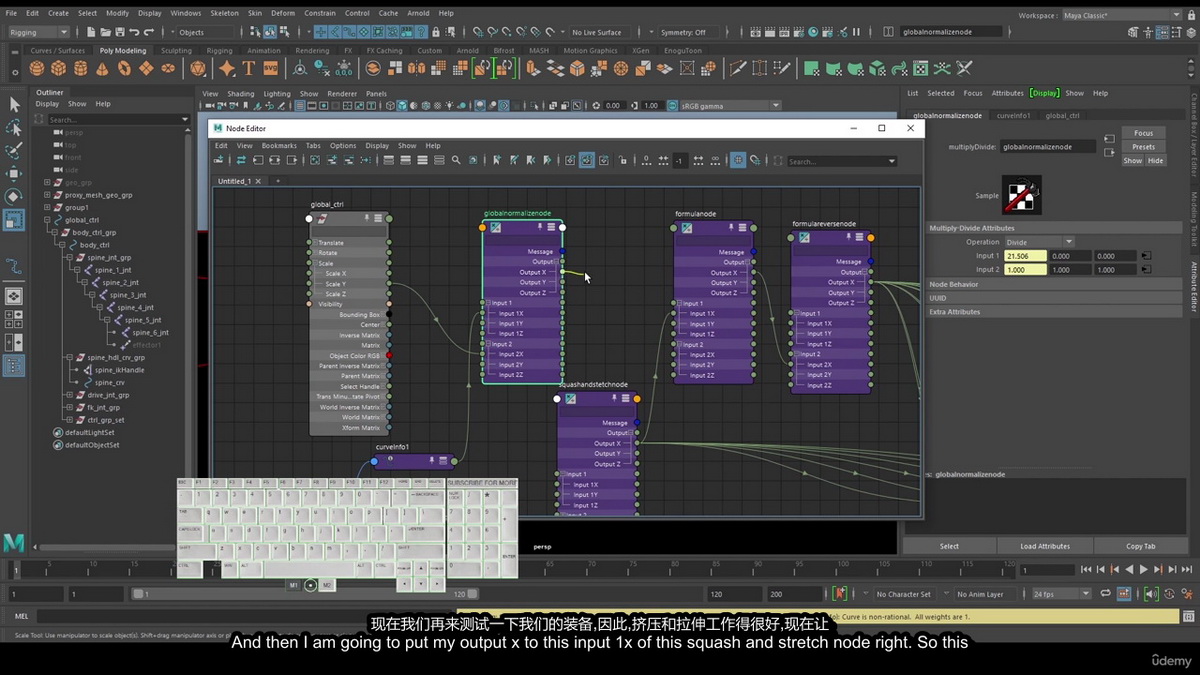Open the Rigging menu set dropdown
The image size is (1200, 675).
click(38, 32)
